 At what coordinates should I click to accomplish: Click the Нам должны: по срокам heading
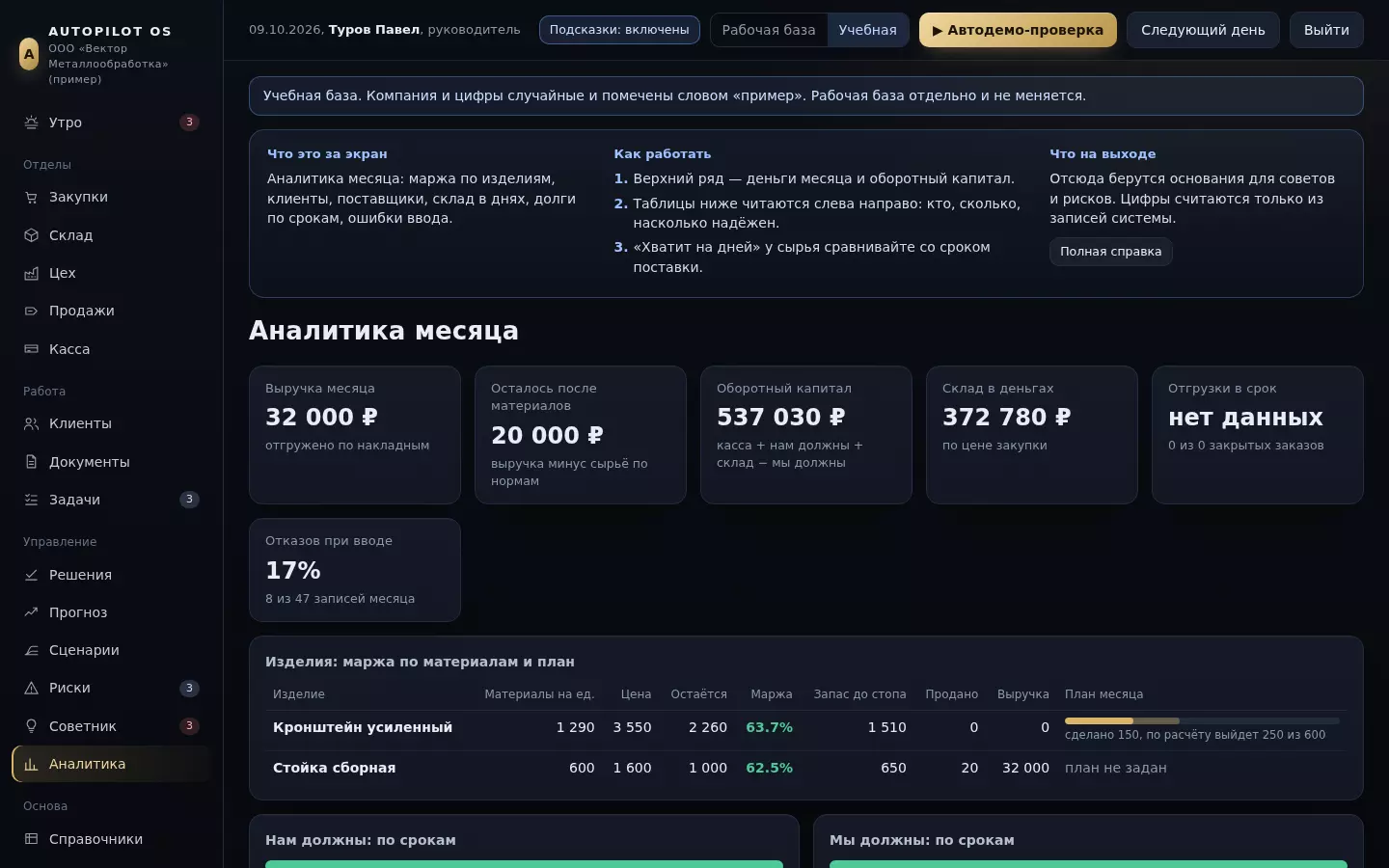pos(361,840)
